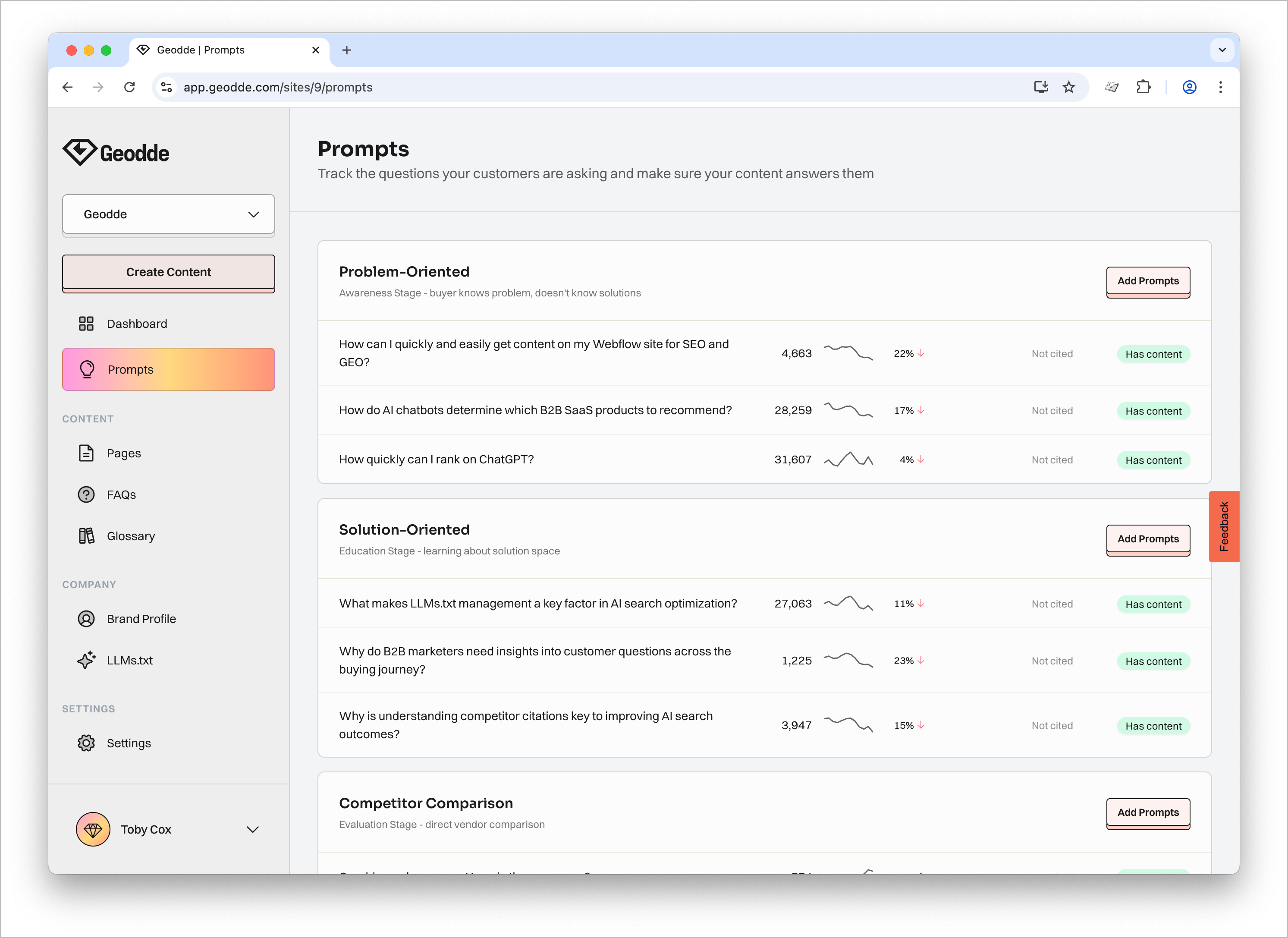The image size is (1288, 938).
Task: Open a new browser tab
Action: 346,50
